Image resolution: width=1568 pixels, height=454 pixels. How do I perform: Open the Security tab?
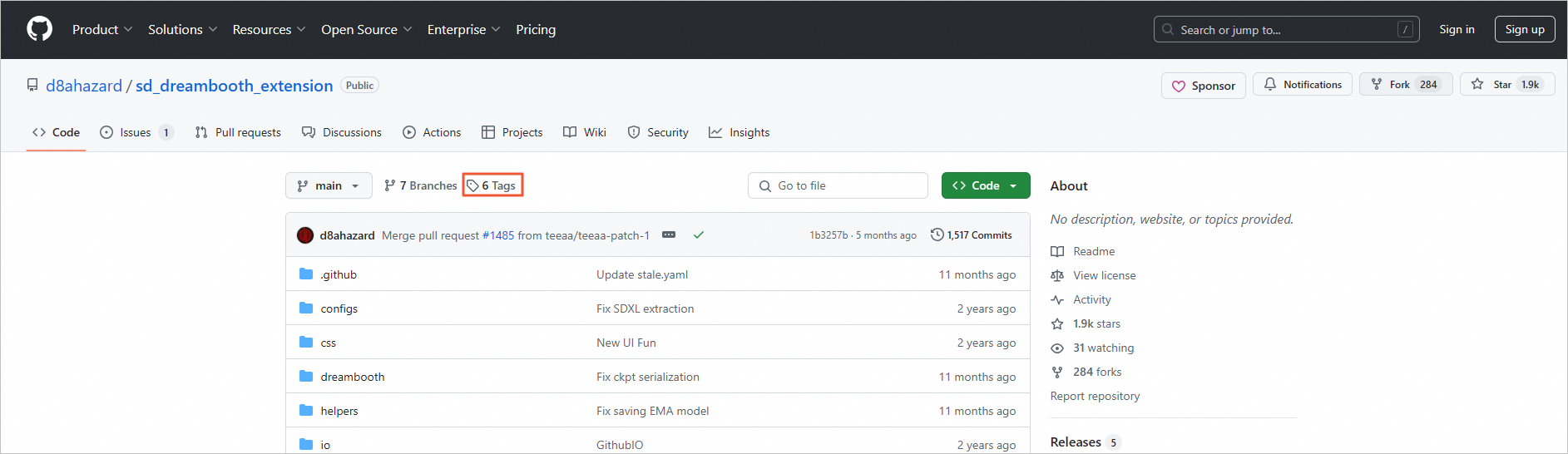click(658, 132)
